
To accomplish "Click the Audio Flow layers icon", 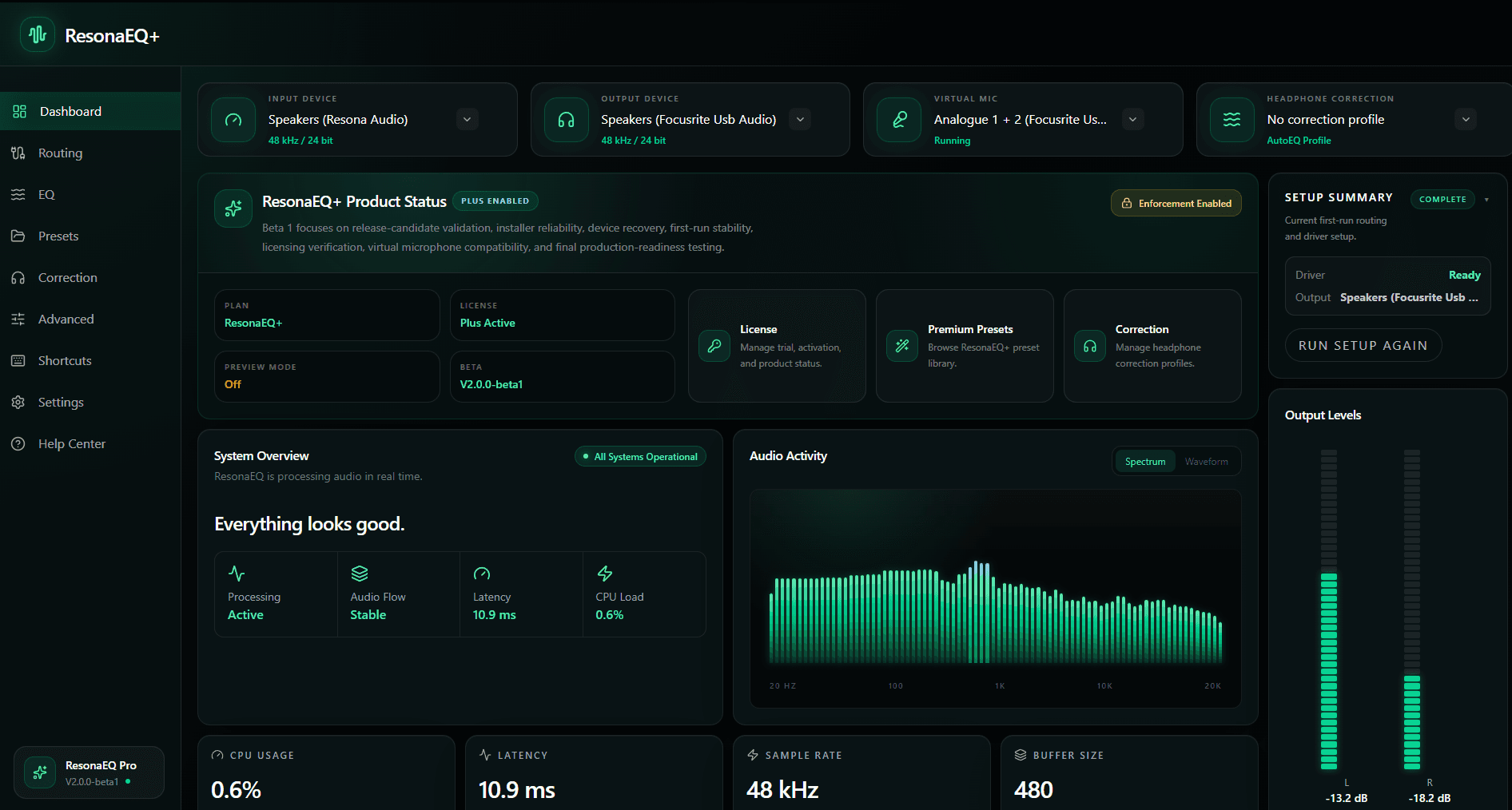I will pos(360,574).
